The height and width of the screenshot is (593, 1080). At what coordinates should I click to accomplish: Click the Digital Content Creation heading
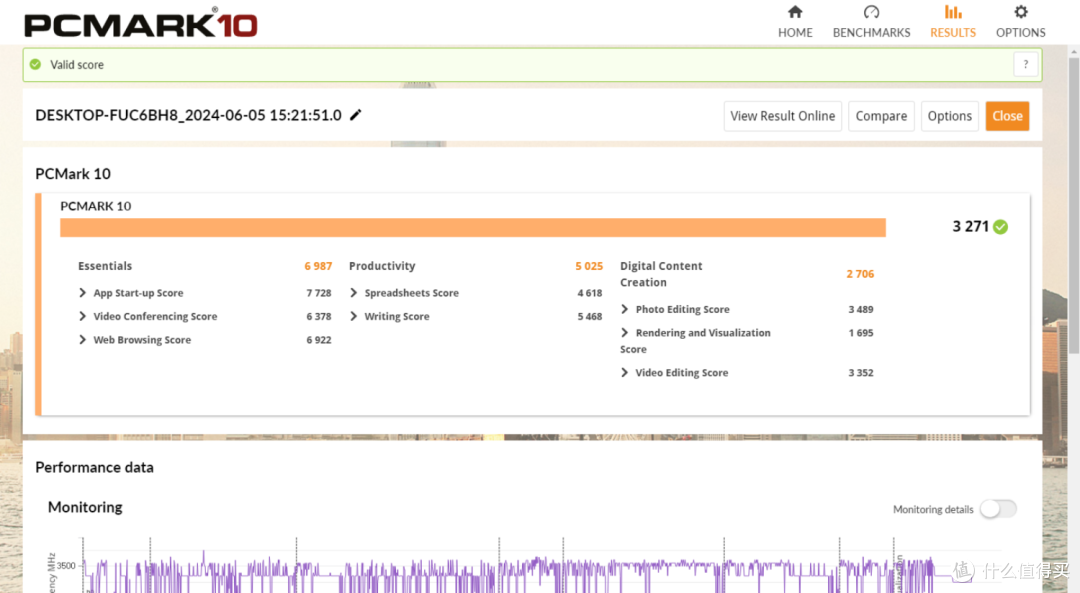[x=661, y=274]
